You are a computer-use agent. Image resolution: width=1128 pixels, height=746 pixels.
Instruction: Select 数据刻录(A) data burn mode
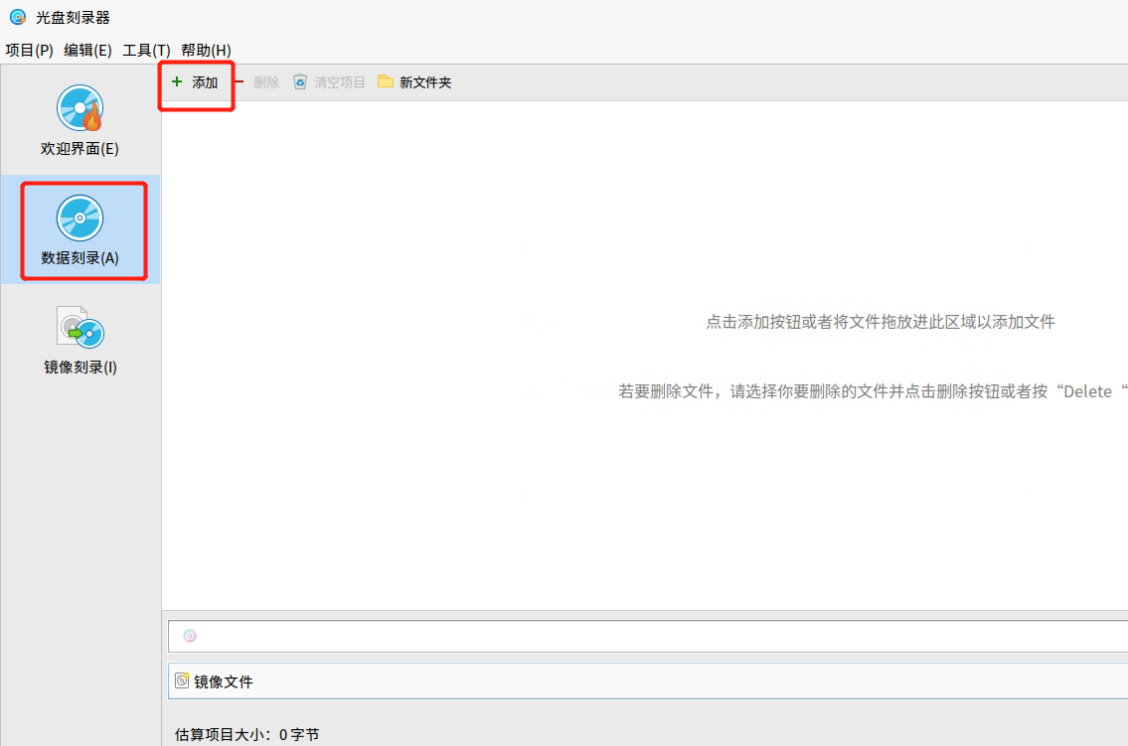click(80, 230)
